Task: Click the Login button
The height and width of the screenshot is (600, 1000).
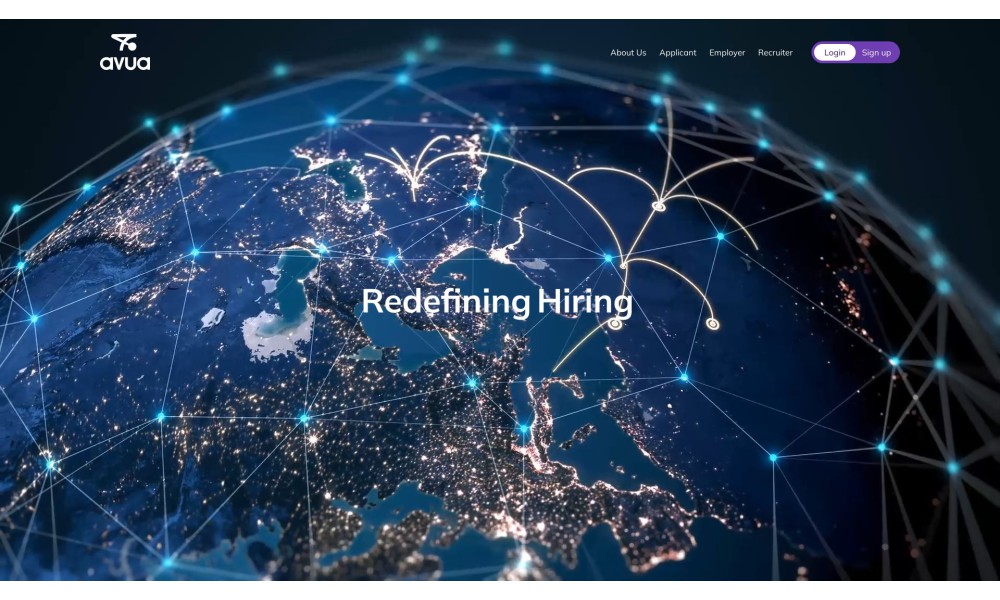Action: pos(834,52)
